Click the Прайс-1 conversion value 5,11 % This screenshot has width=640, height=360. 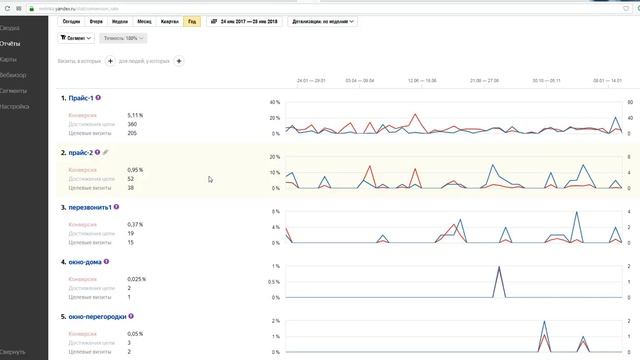[x=135, y=116]
